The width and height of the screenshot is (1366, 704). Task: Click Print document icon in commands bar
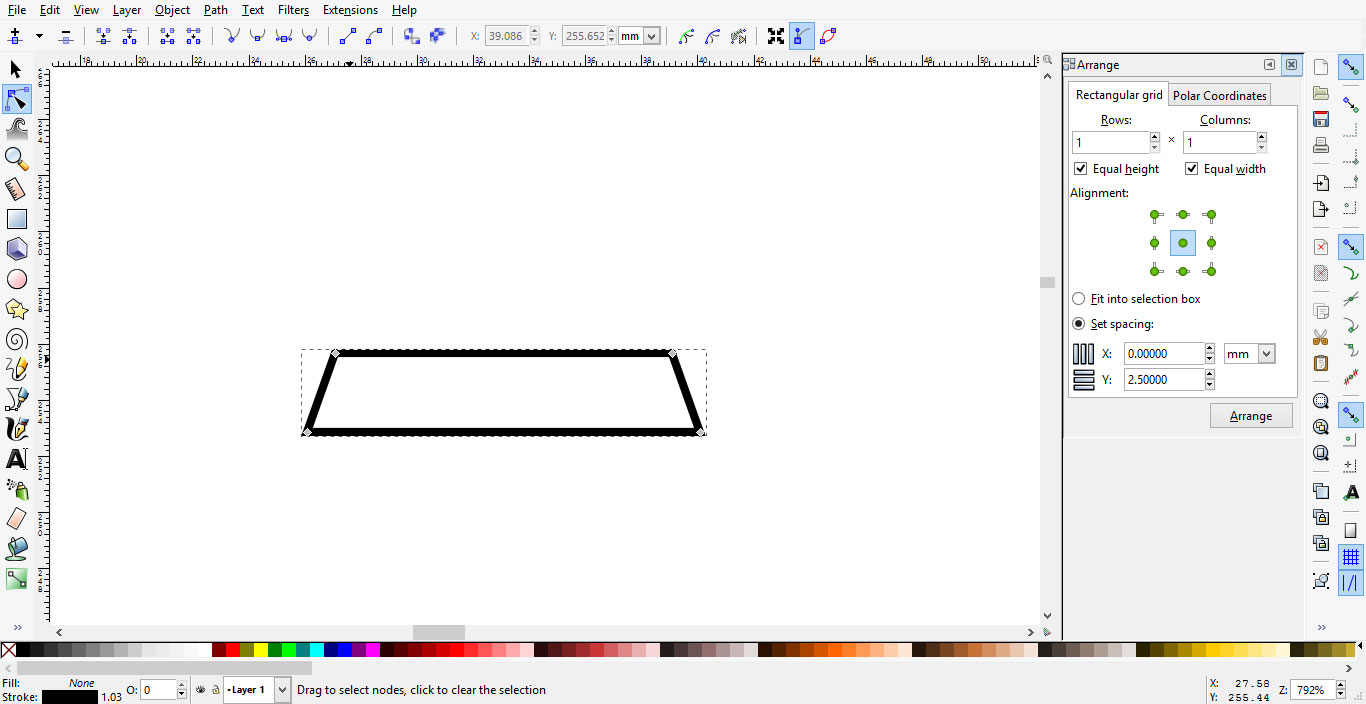click(x=1321, y=145)
